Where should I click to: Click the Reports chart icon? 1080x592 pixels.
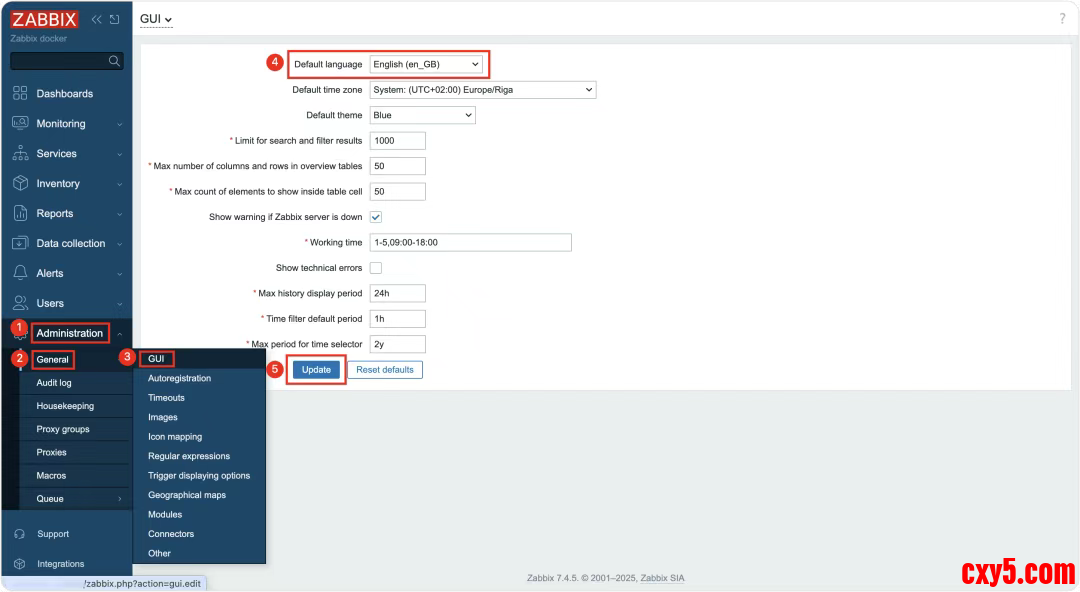tap(19, 213)
